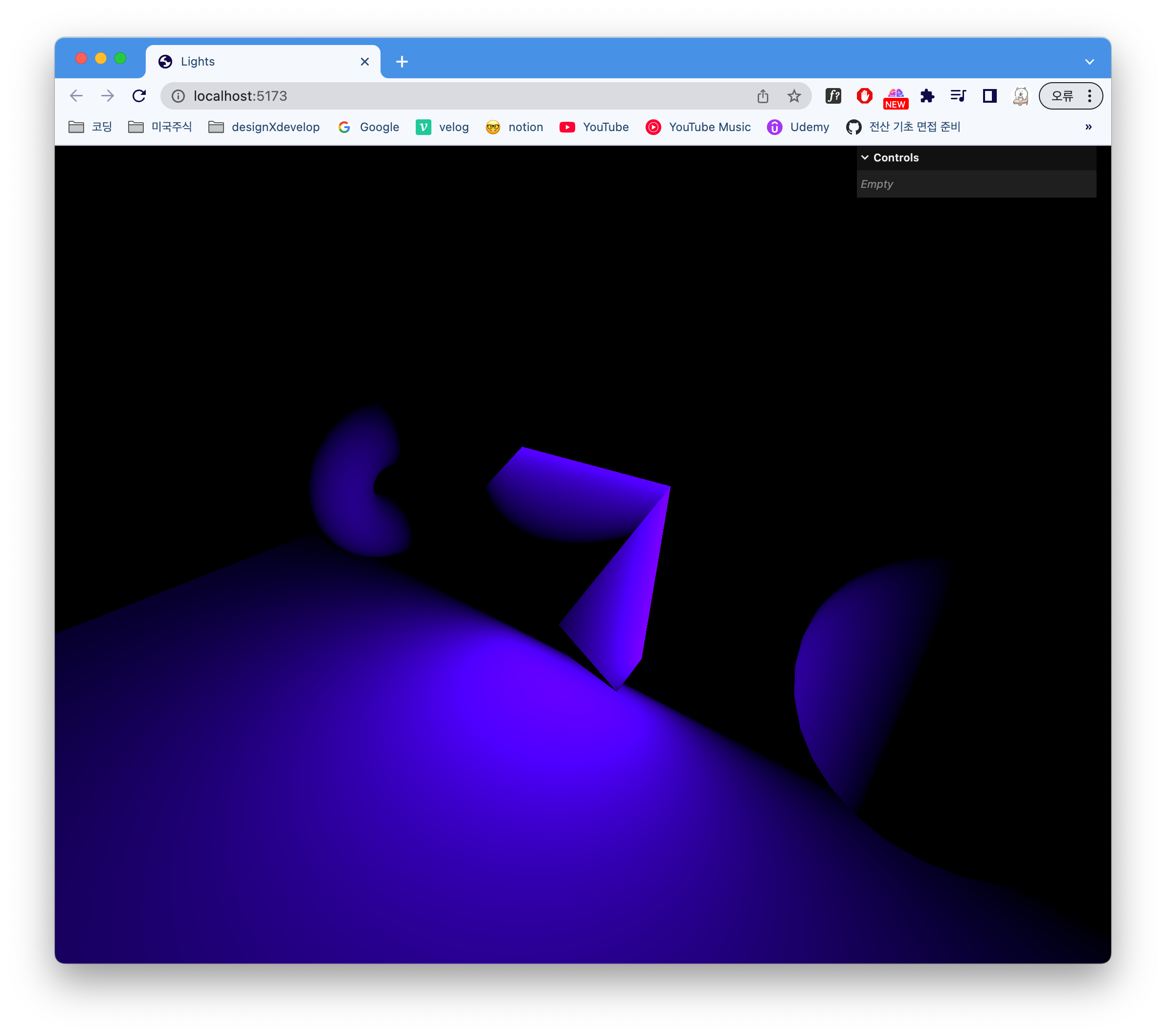Open the fonts finder extension icon
This screenshot has height=1036, width=1166.
pyautogui.click(x=833, y=96)
